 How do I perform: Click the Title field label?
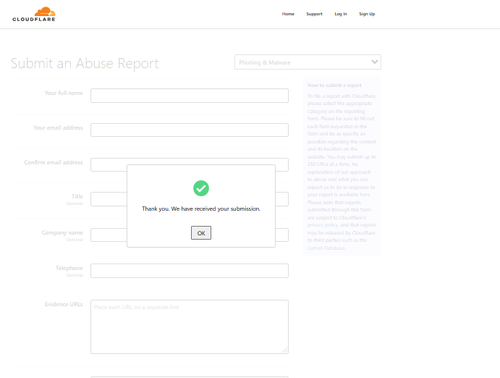[77, 196]
